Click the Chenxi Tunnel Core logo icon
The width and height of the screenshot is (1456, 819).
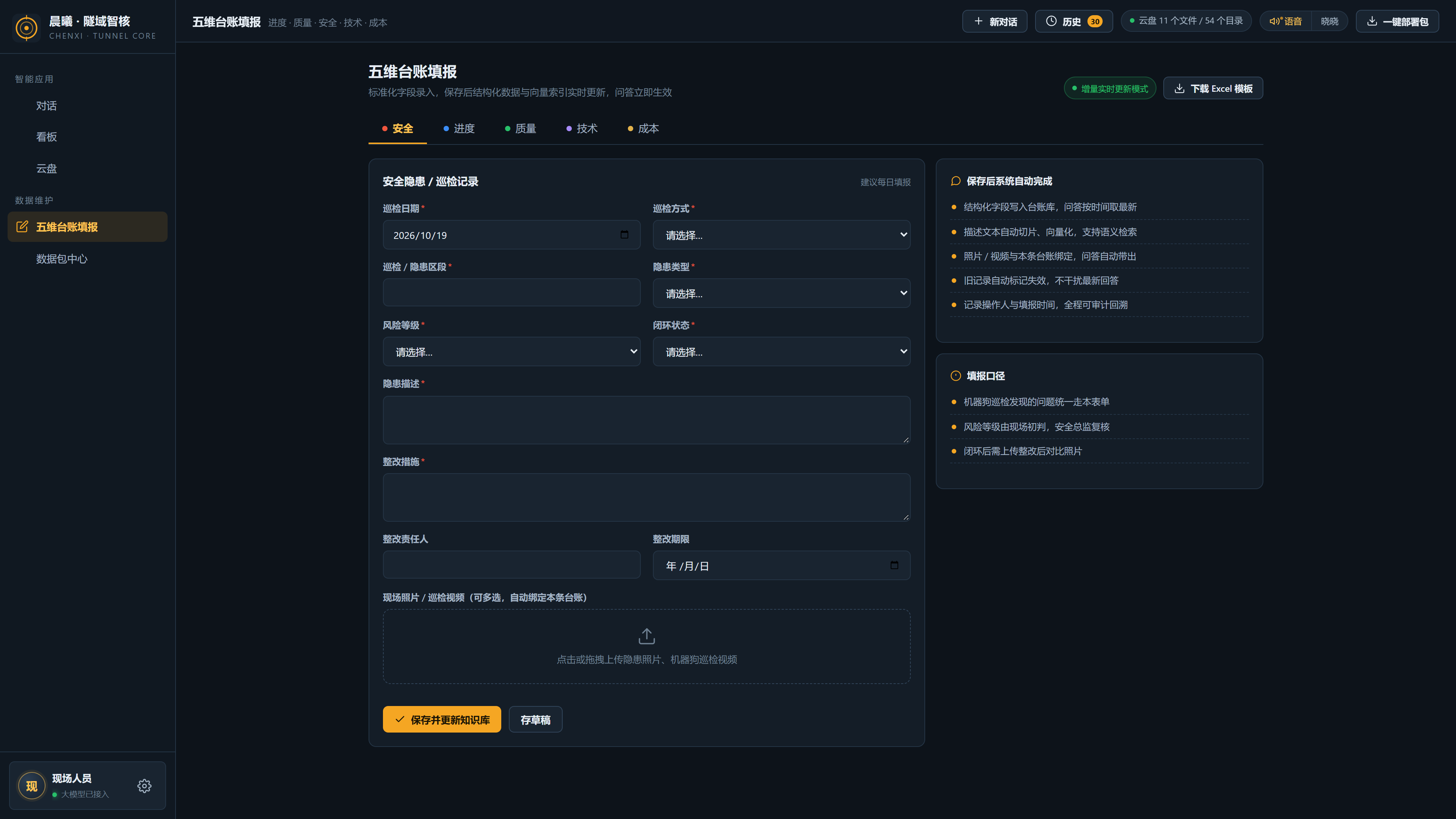[27, 28]
